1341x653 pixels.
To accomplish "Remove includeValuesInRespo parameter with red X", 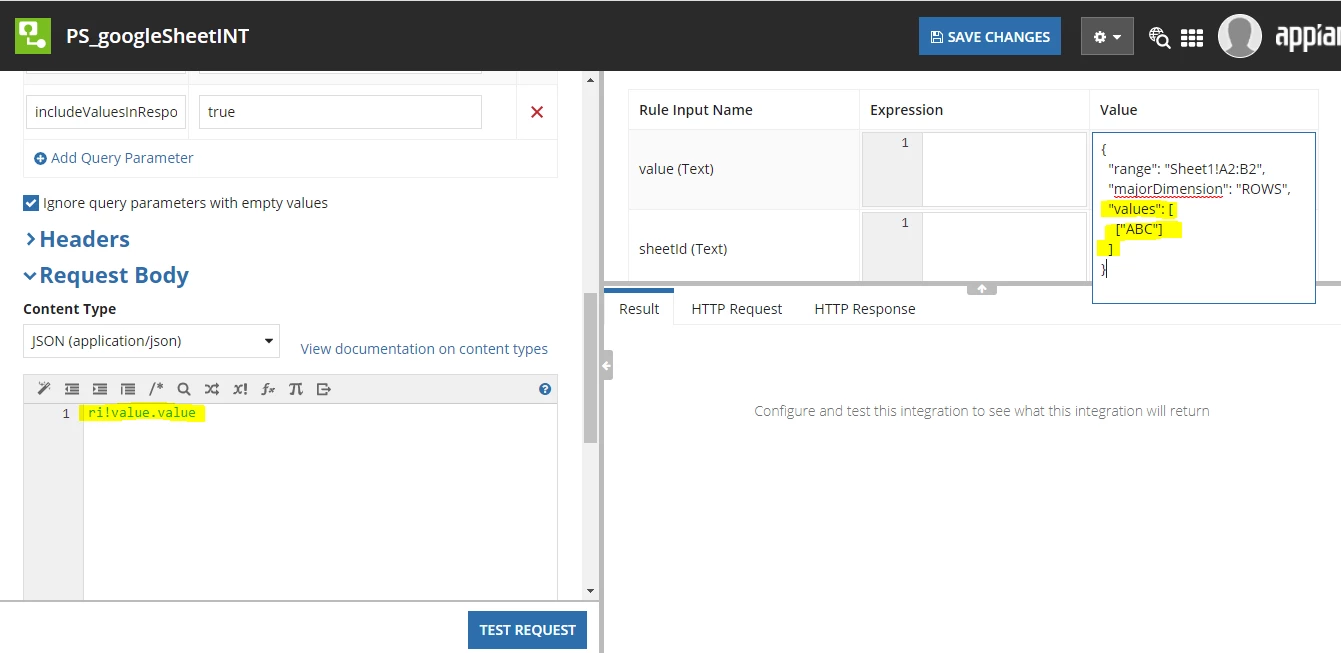I will pyautogui.click(x=537, y=112).
